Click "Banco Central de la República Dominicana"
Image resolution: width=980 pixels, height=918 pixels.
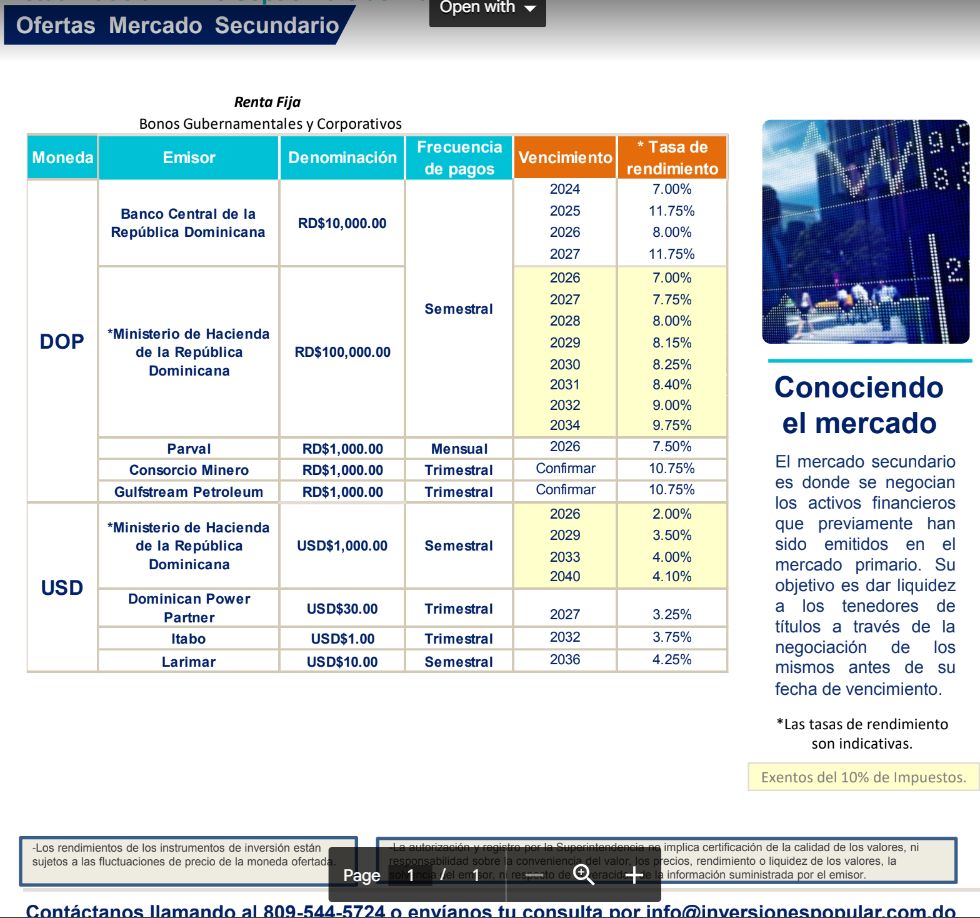pyautogui.click(x=188, y=223)
